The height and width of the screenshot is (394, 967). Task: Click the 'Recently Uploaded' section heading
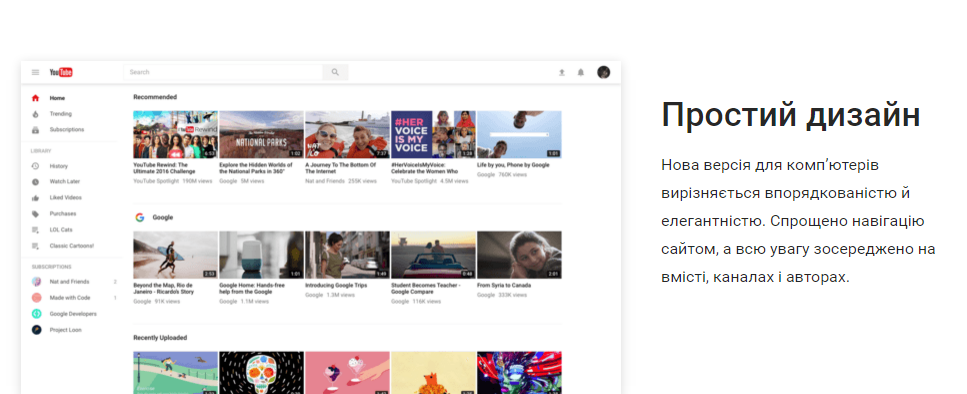(160, 338)
